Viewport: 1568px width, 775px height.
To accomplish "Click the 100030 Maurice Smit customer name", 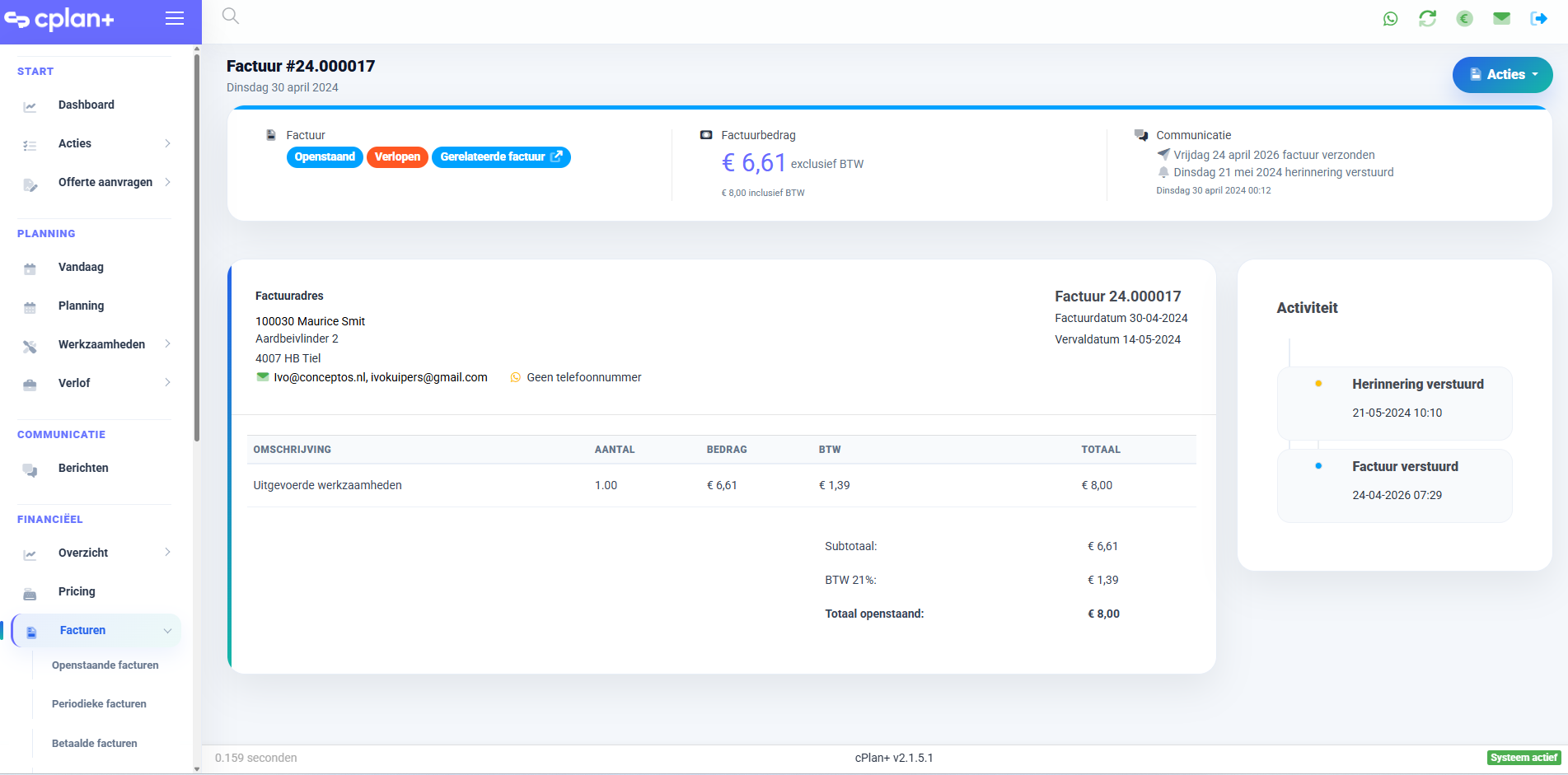I will click(x=310, y=321).
